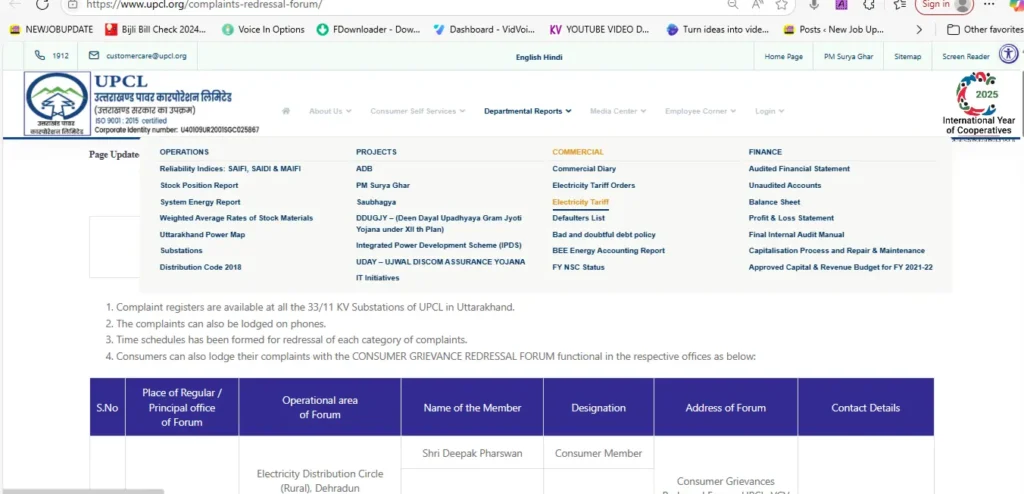
Task: Open Uttarakhand Power Map
Action: coord(202,235)
